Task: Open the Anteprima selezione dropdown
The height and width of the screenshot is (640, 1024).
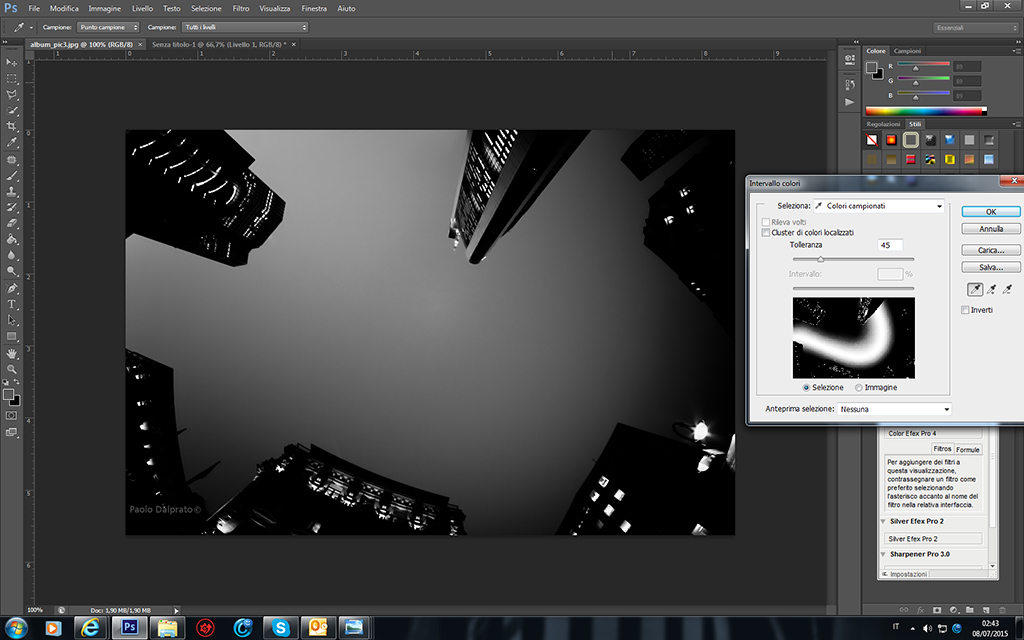Action: click(894, 409)
